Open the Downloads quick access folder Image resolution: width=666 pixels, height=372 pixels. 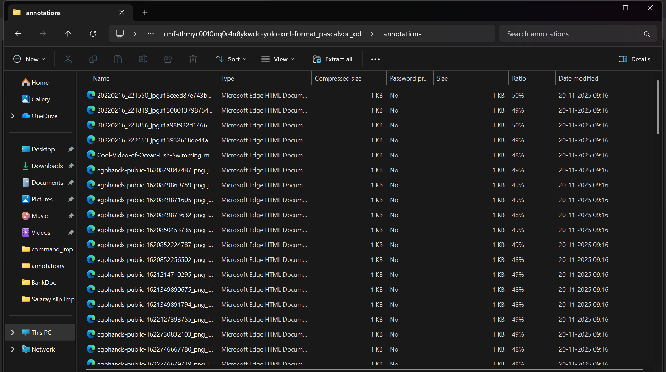pyautogui.click(x=42, y=166)
